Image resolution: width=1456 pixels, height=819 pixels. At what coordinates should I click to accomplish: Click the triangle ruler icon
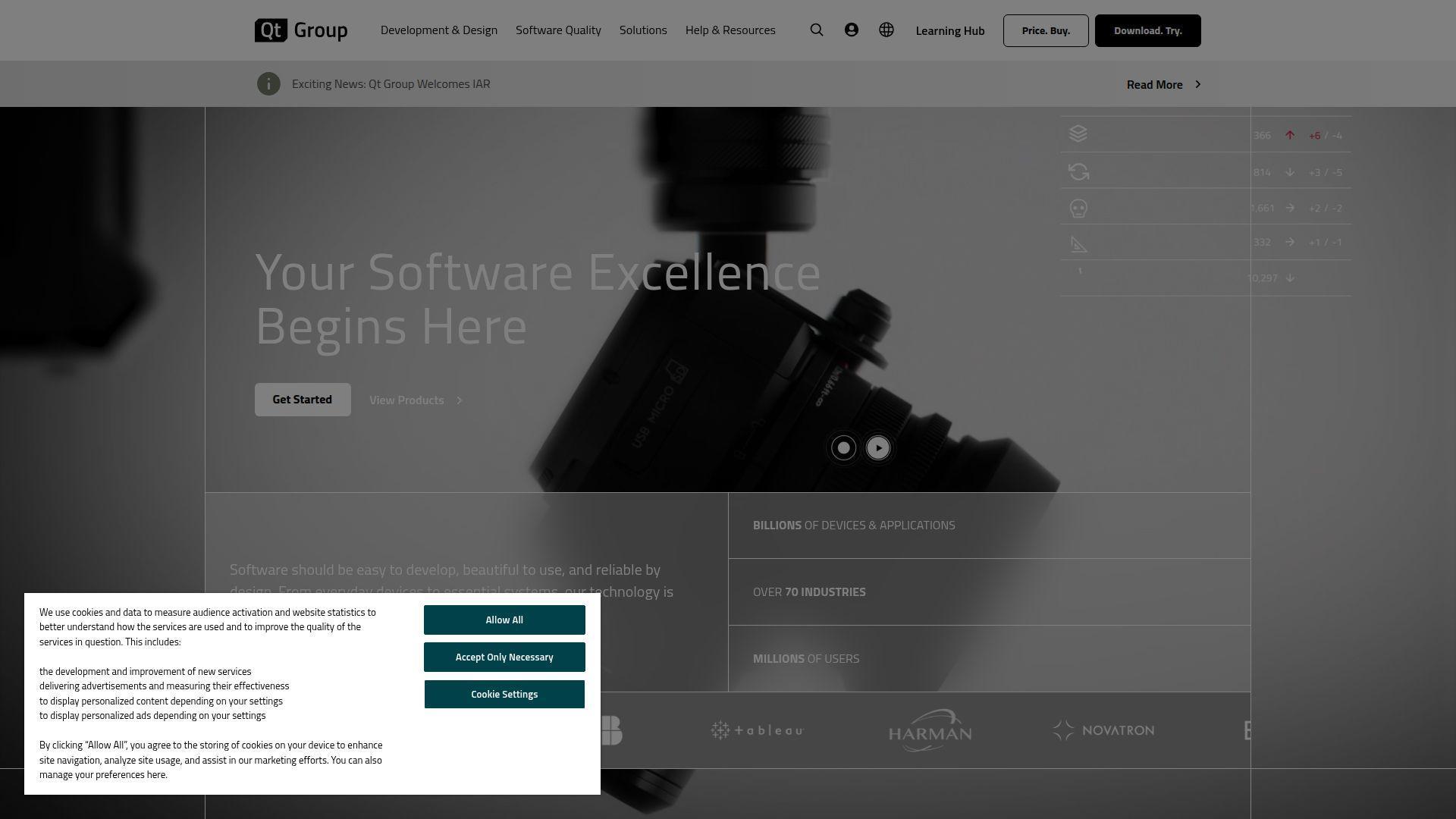click(x=1078, y=244)
